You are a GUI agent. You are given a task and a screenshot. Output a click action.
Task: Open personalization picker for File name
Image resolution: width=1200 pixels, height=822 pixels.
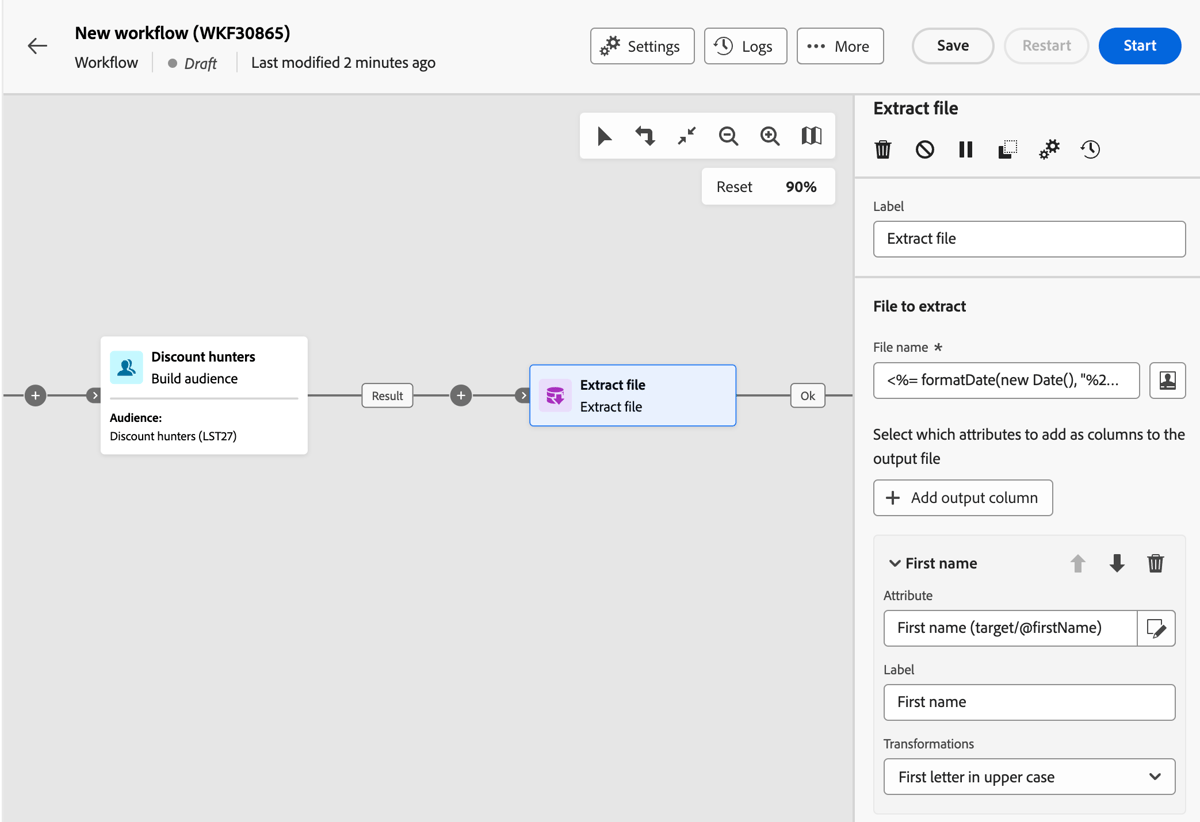[1167, 380]
